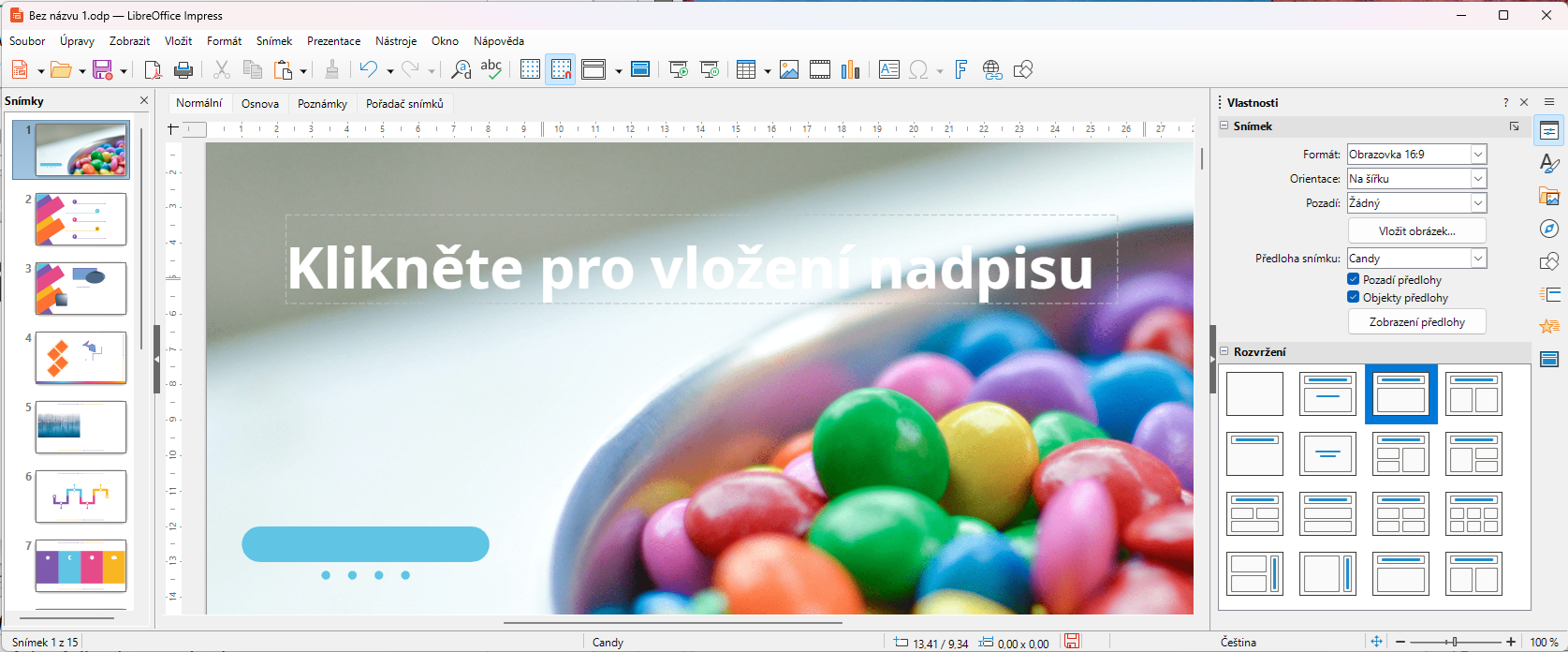Open the Snímek menu
Viewport: 1568px width, 652px height.
[274, 41]
